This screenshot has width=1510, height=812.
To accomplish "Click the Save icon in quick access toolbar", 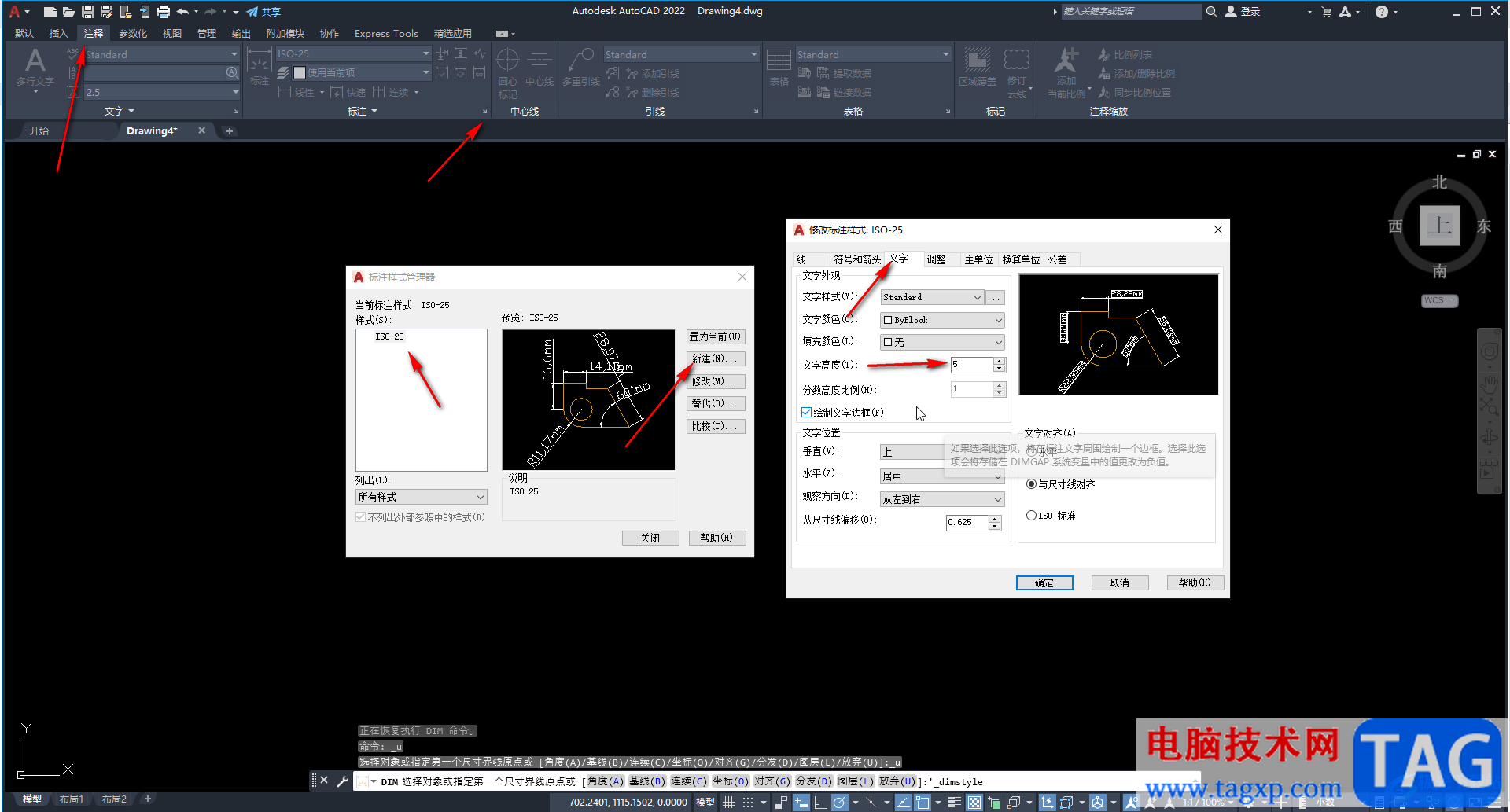I will (x=87, y=12).
